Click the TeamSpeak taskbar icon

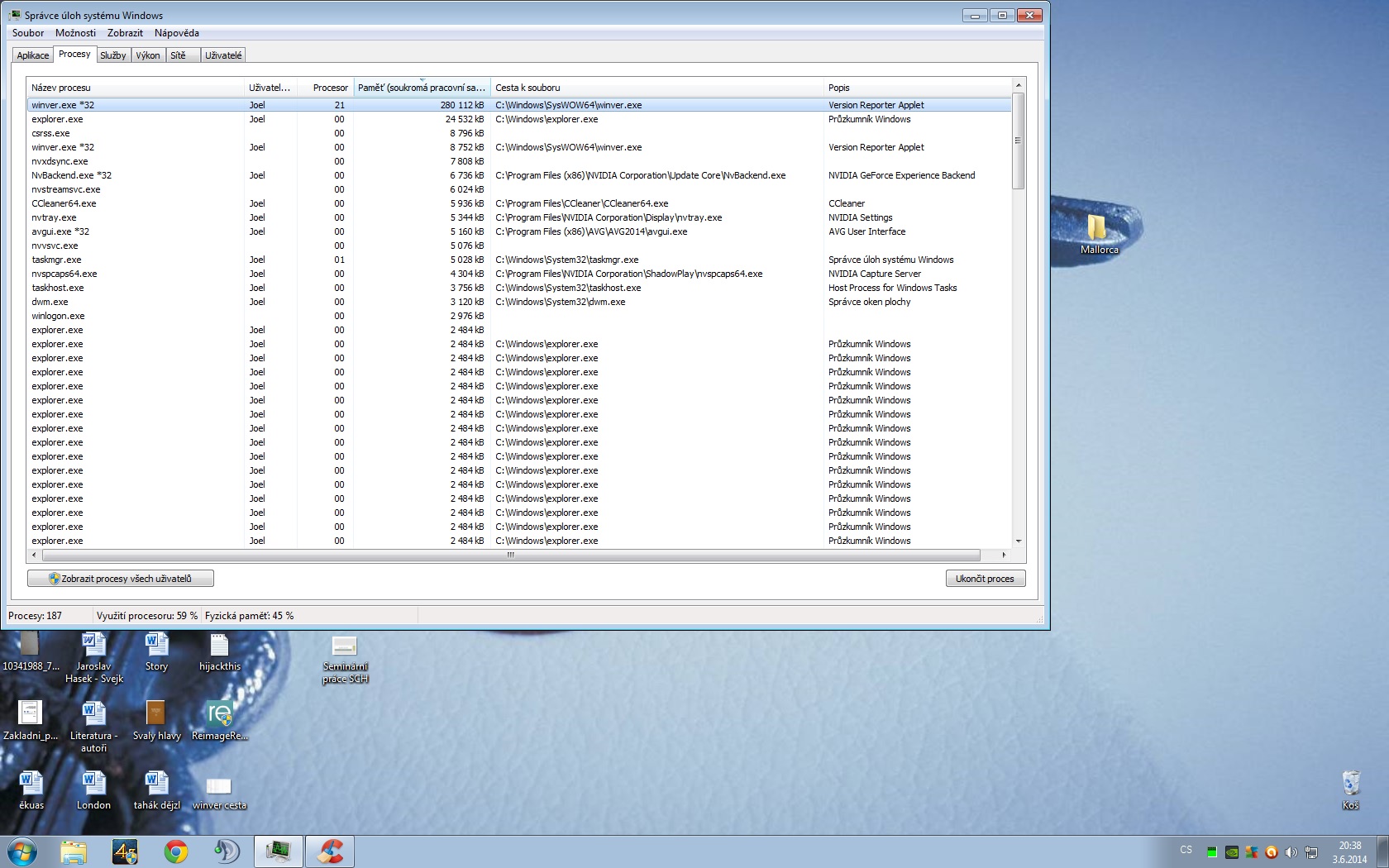[227, 851]
